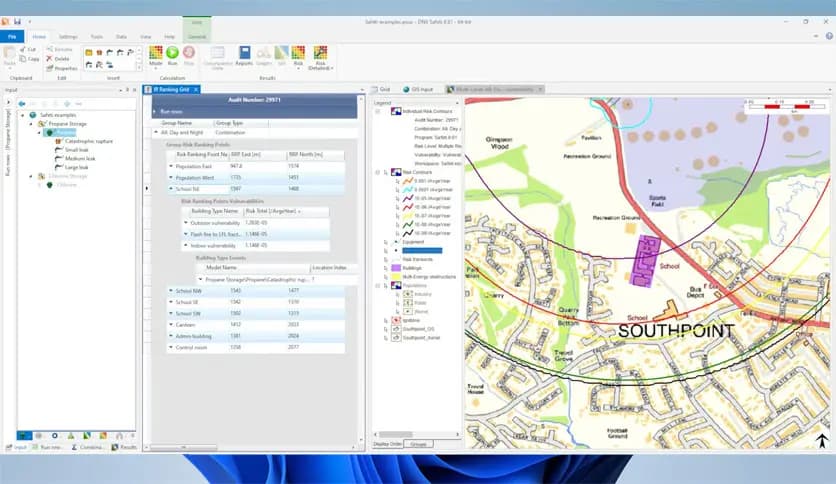Click the yellow Multi-Energy obstructions swatch
The width and height of the screenshot is (836, 484).
[396, 277]
